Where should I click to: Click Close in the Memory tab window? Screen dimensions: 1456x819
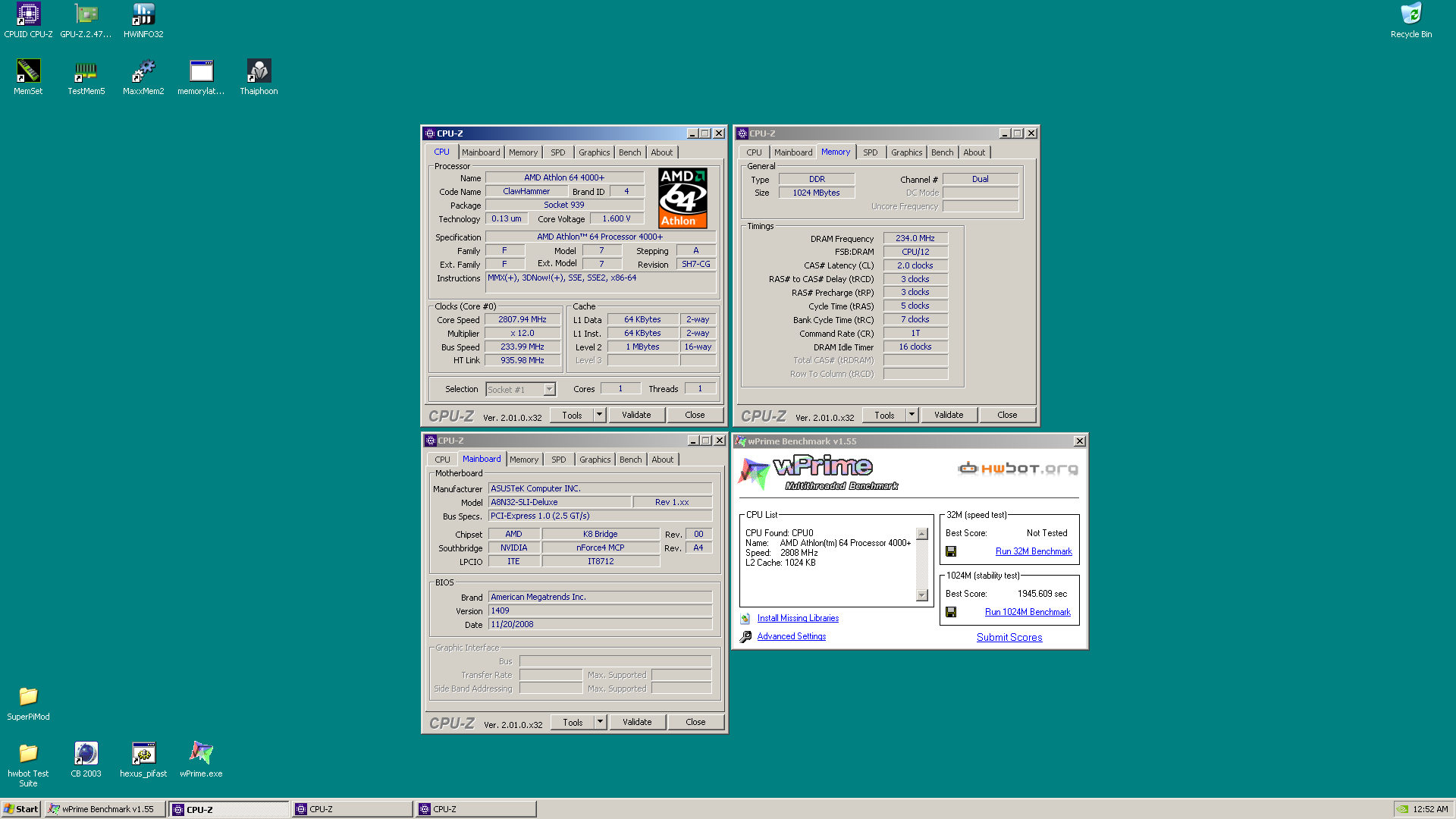coord(1007,415)
